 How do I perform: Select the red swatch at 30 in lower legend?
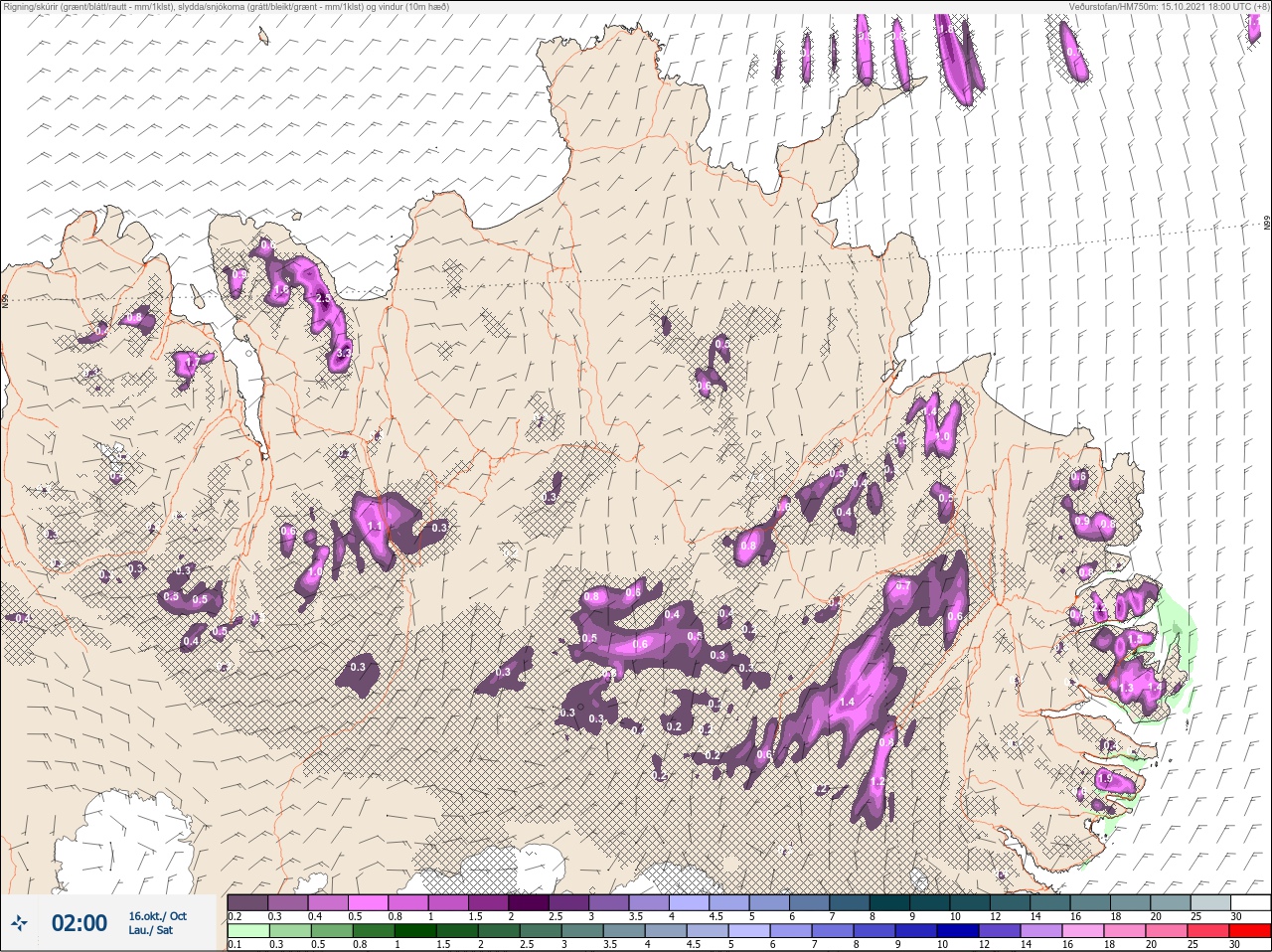(1250, 931)
